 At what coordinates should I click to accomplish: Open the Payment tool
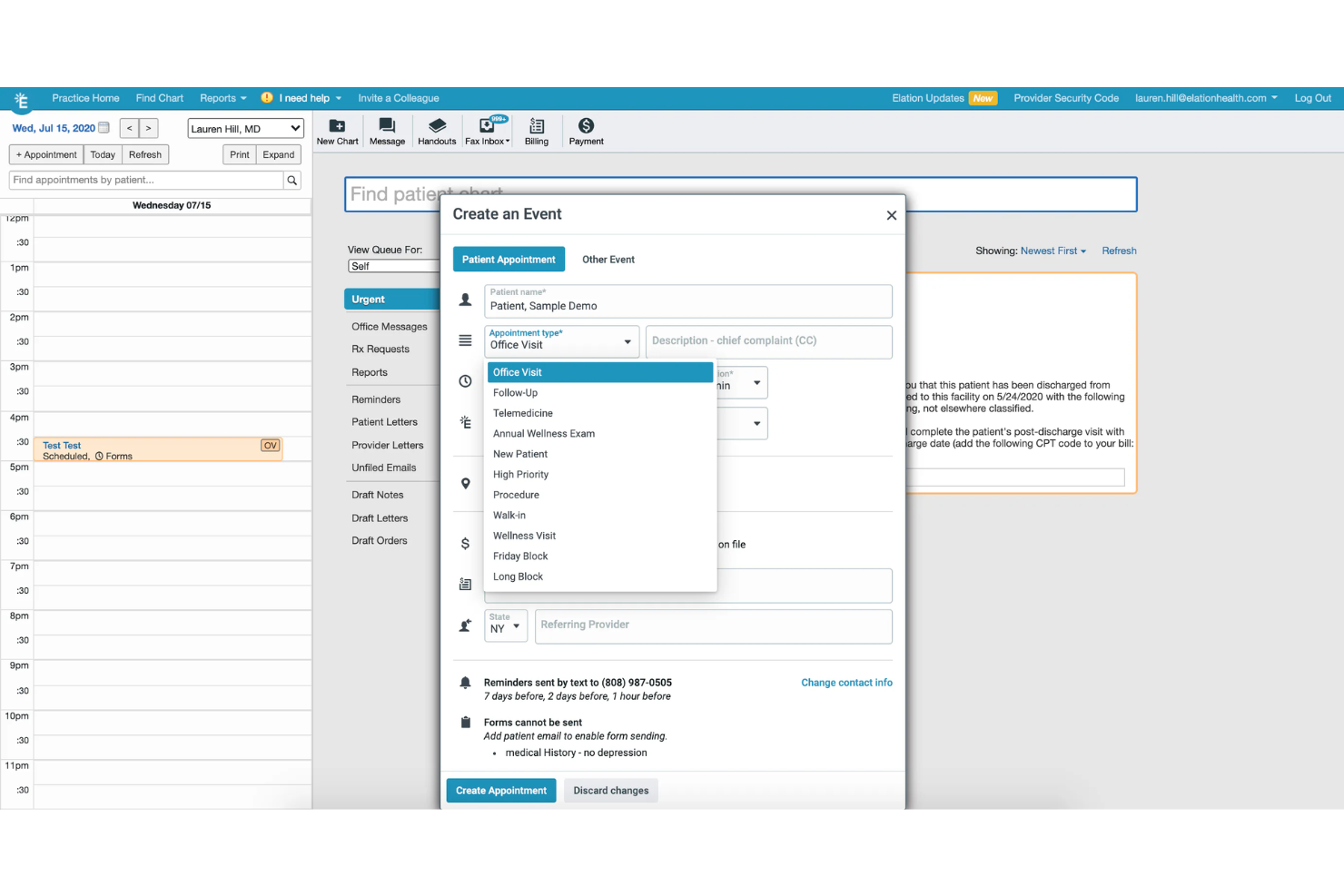586,132
